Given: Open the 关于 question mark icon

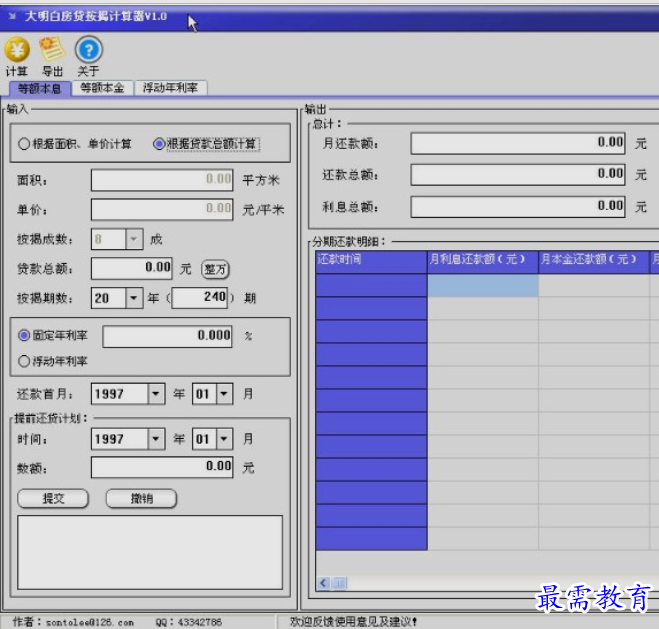Looking at the screenshot, I should point(89,50).
